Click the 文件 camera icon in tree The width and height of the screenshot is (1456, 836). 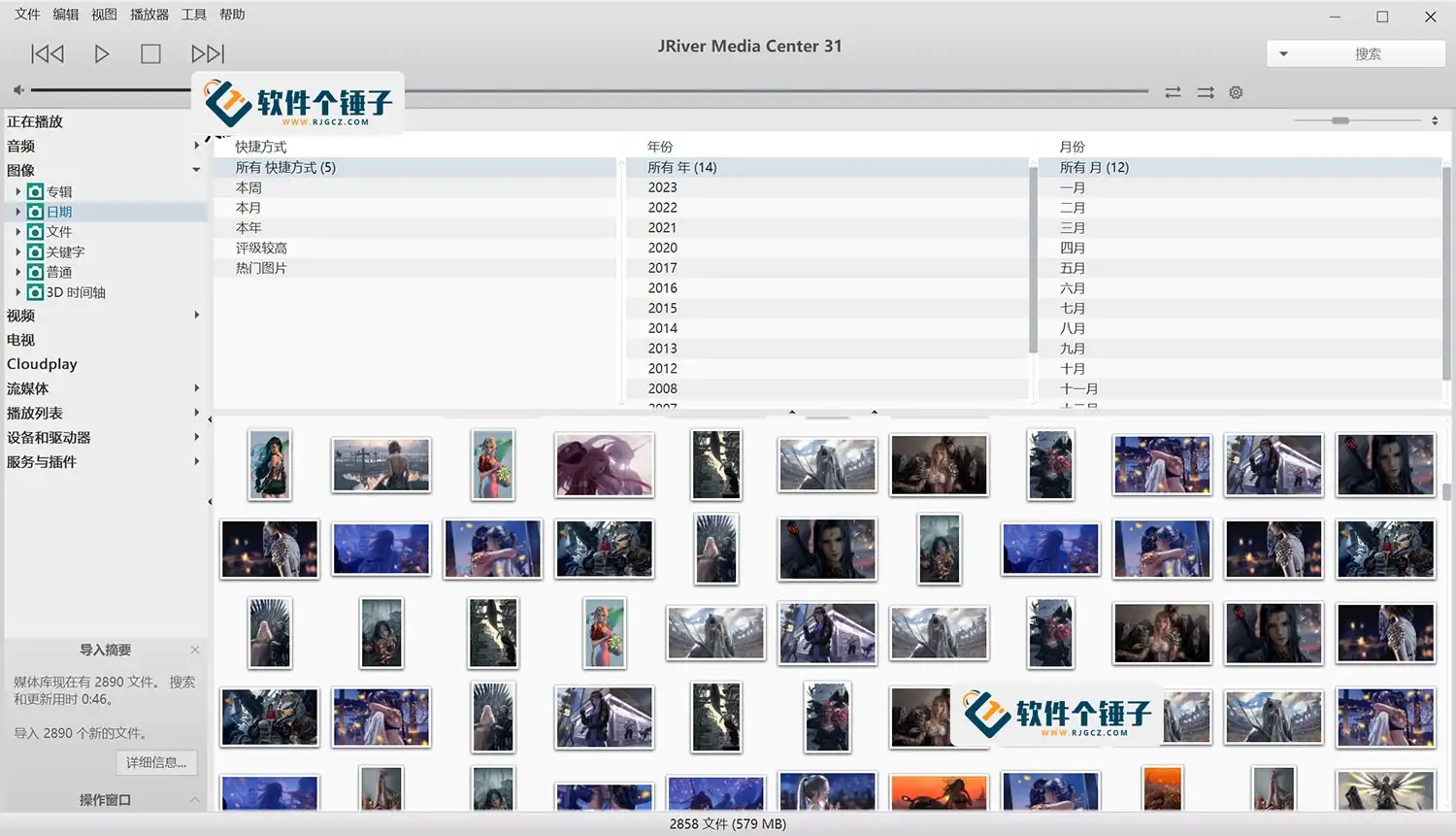(x=35, y=232)
